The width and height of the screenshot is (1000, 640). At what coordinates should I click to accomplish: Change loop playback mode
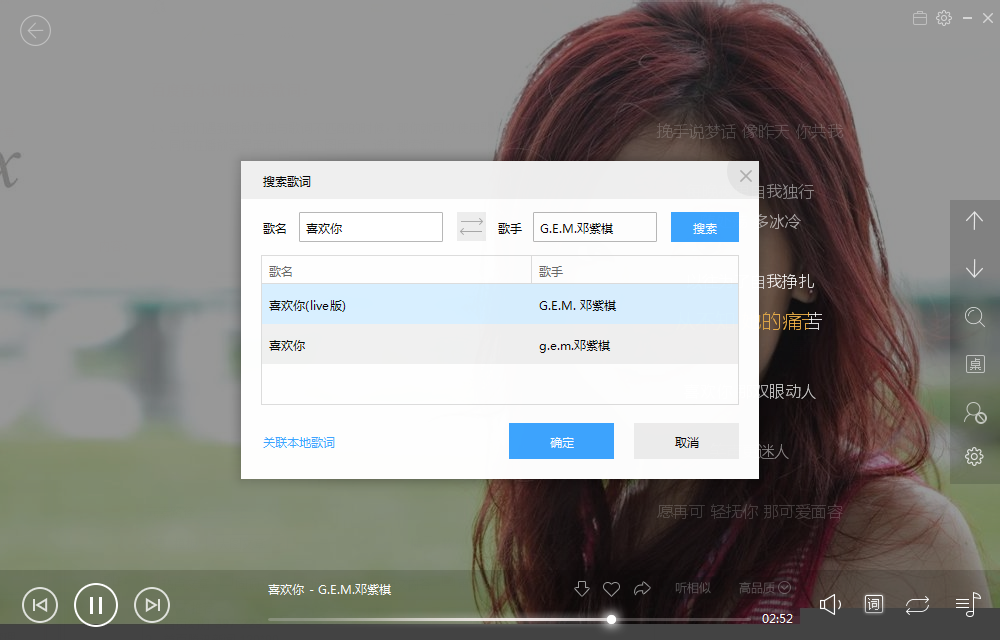tap(917, 604)
